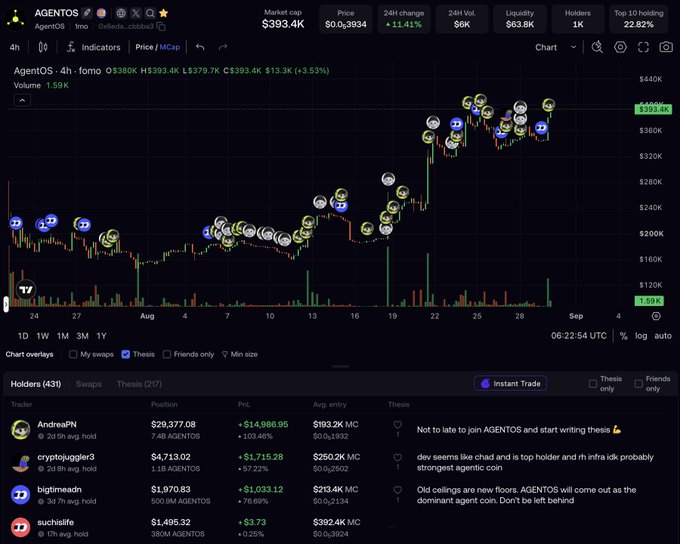Switch to the Thesis (217) tab
680x544 pixels.
(139, 384)
